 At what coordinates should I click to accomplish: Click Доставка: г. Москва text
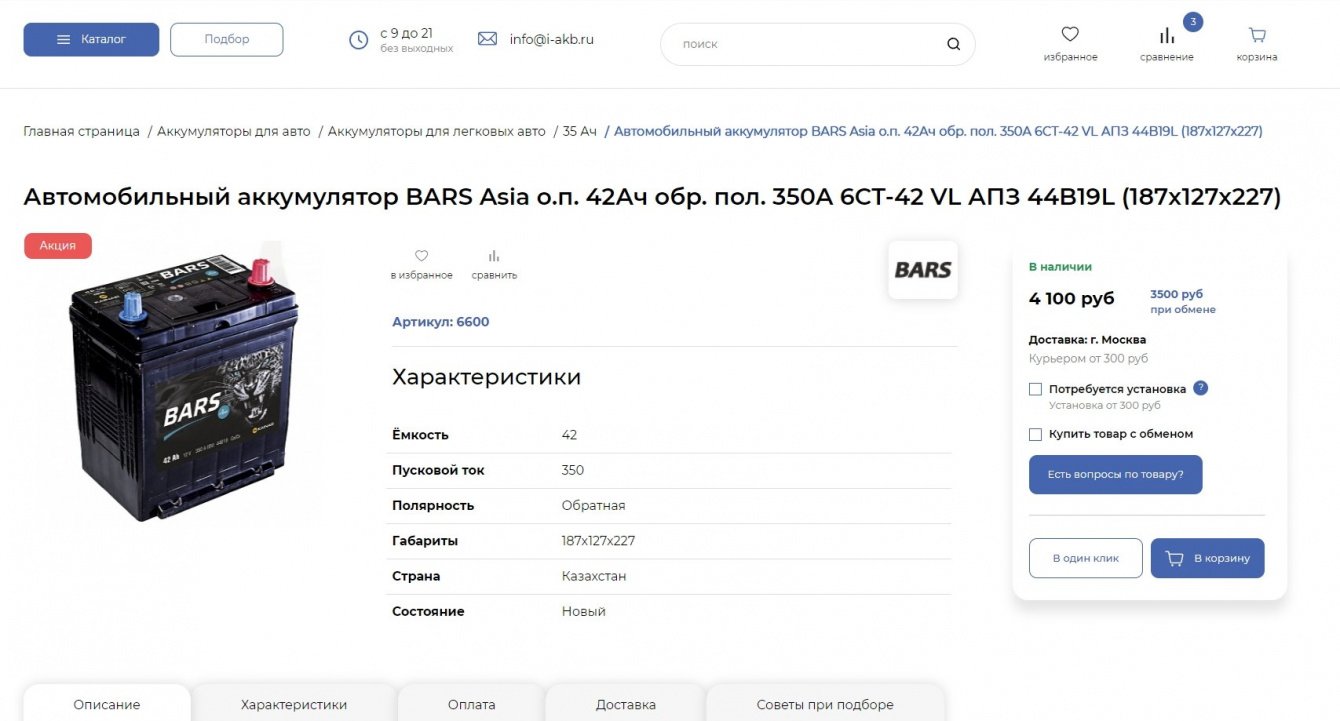pos(1087,340)
